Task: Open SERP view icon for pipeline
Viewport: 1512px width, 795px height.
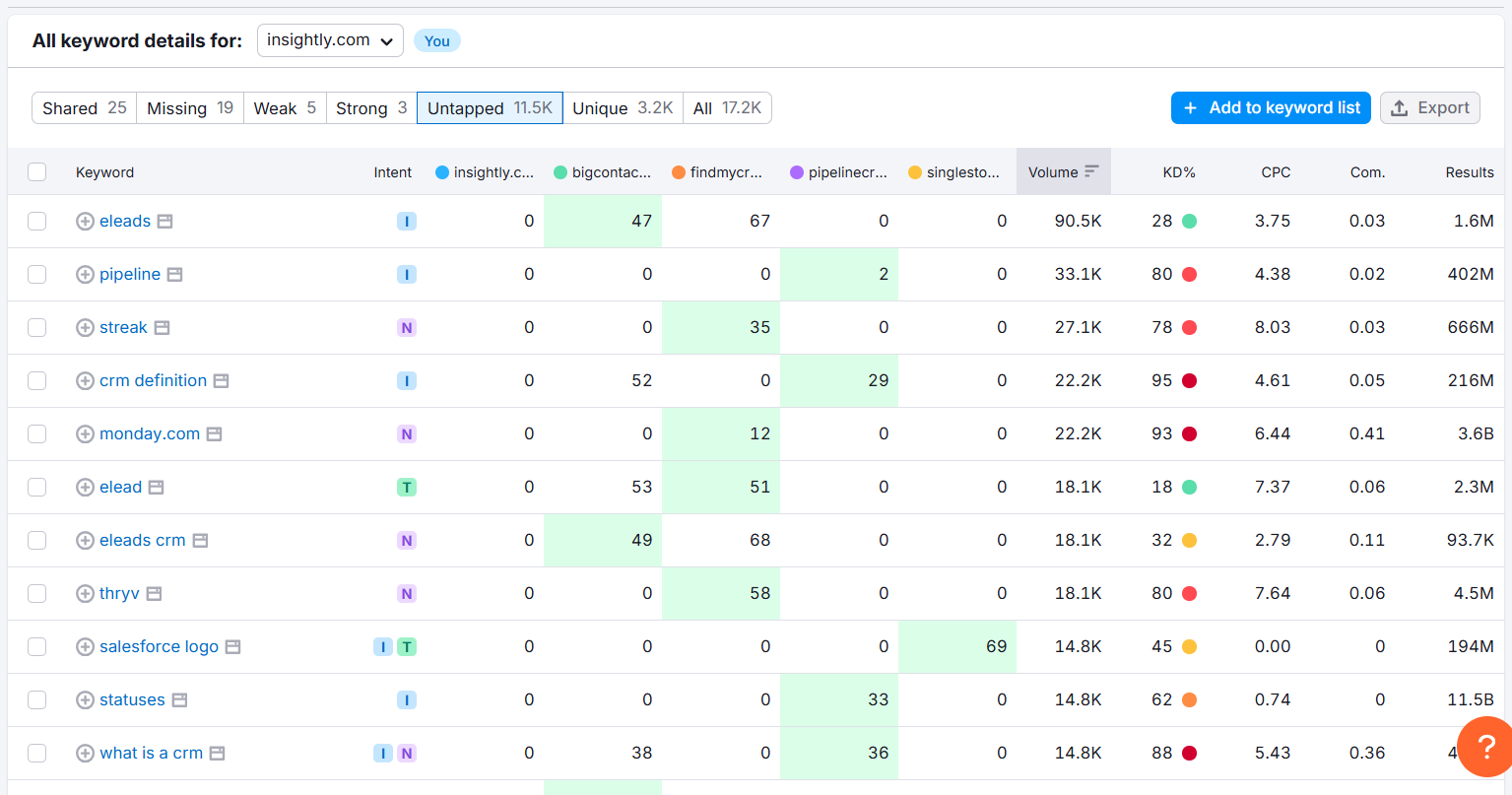Action: [x=174, y=275]
